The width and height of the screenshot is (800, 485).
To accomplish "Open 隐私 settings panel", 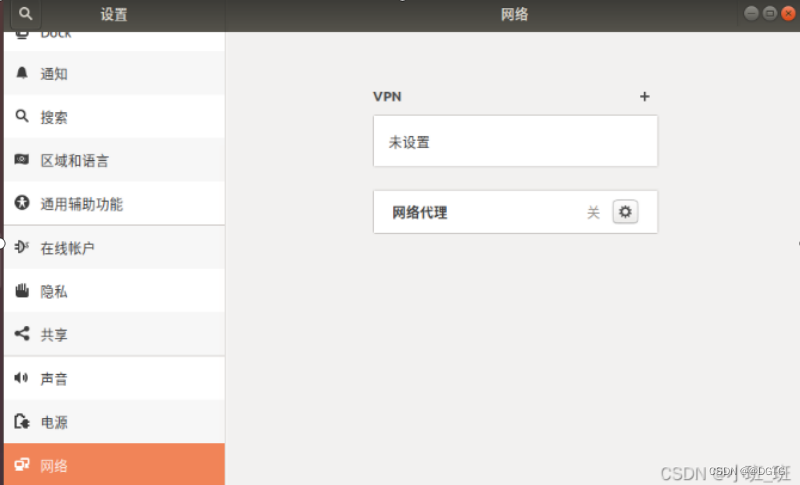I will pos(114,291).
